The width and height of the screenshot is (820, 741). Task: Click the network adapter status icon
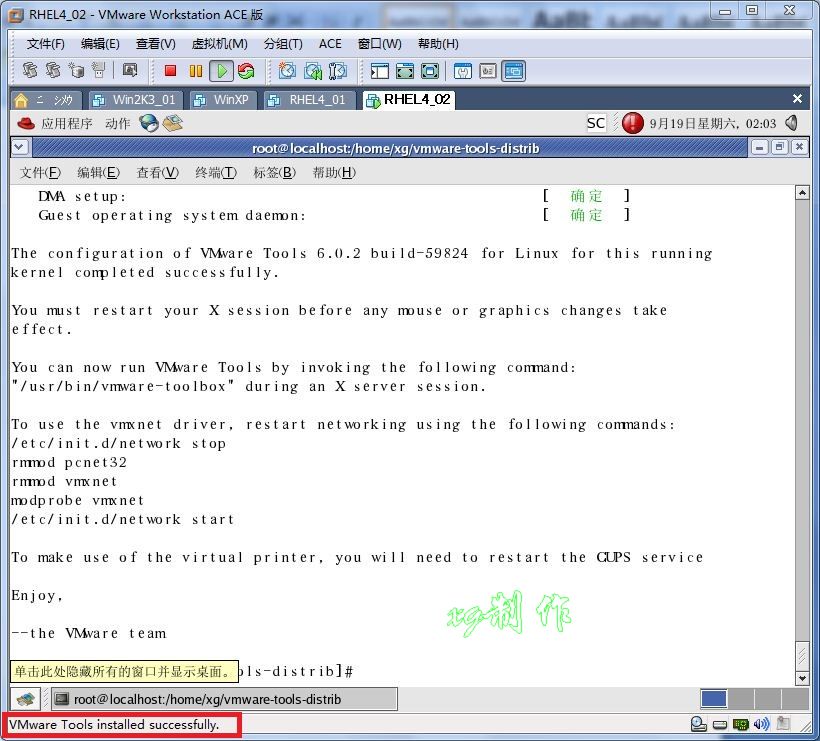coord(740,724)
